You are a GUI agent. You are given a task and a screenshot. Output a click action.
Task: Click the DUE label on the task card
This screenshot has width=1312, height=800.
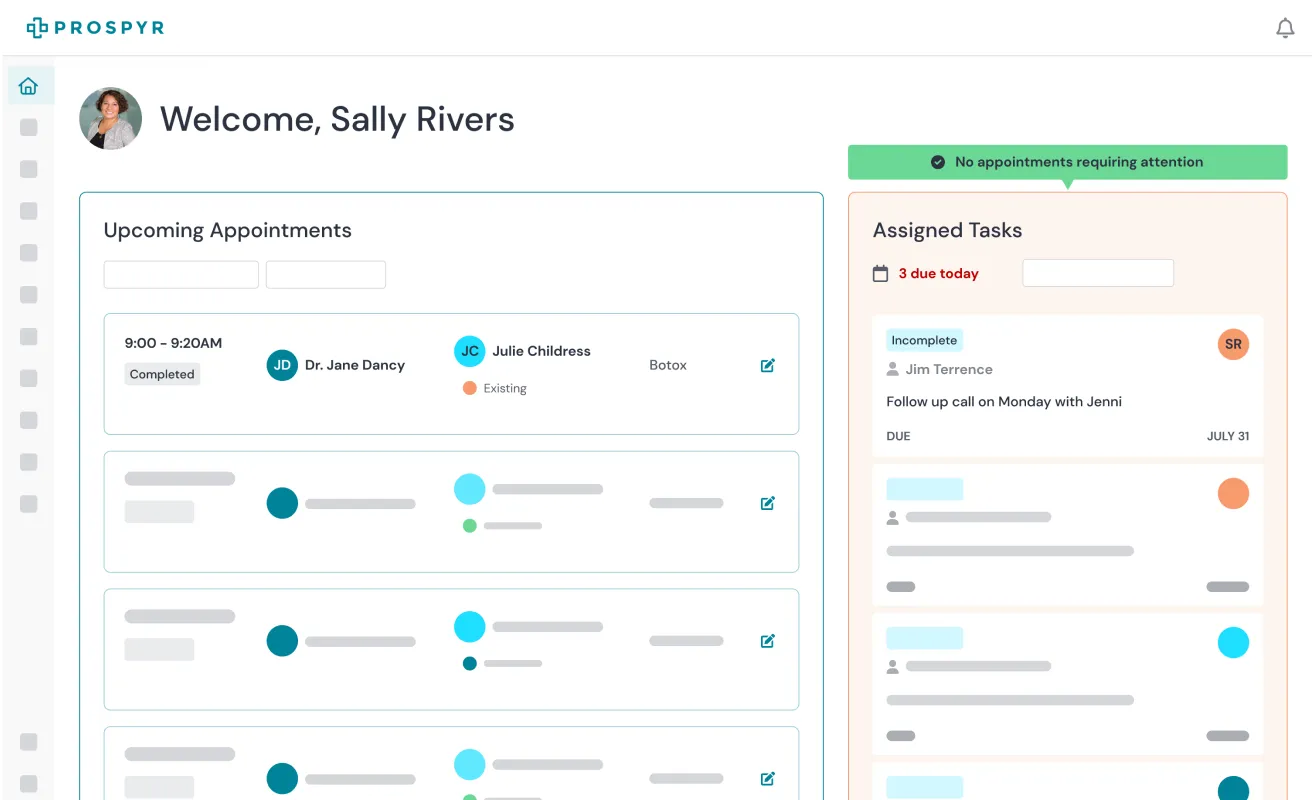[898, 436]
